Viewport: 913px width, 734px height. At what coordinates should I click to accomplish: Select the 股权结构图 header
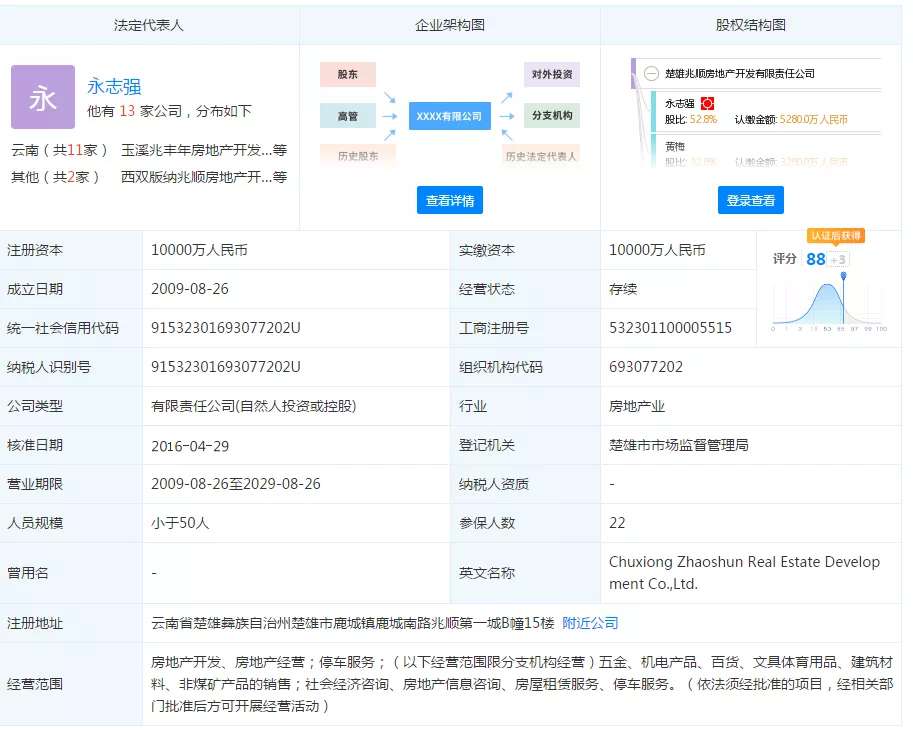point(751,25)
